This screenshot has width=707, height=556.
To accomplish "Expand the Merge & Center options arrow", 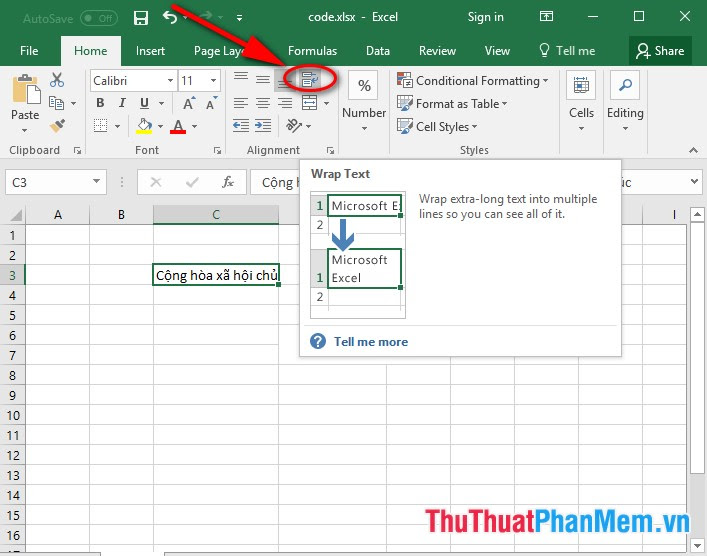I will 326,103.
